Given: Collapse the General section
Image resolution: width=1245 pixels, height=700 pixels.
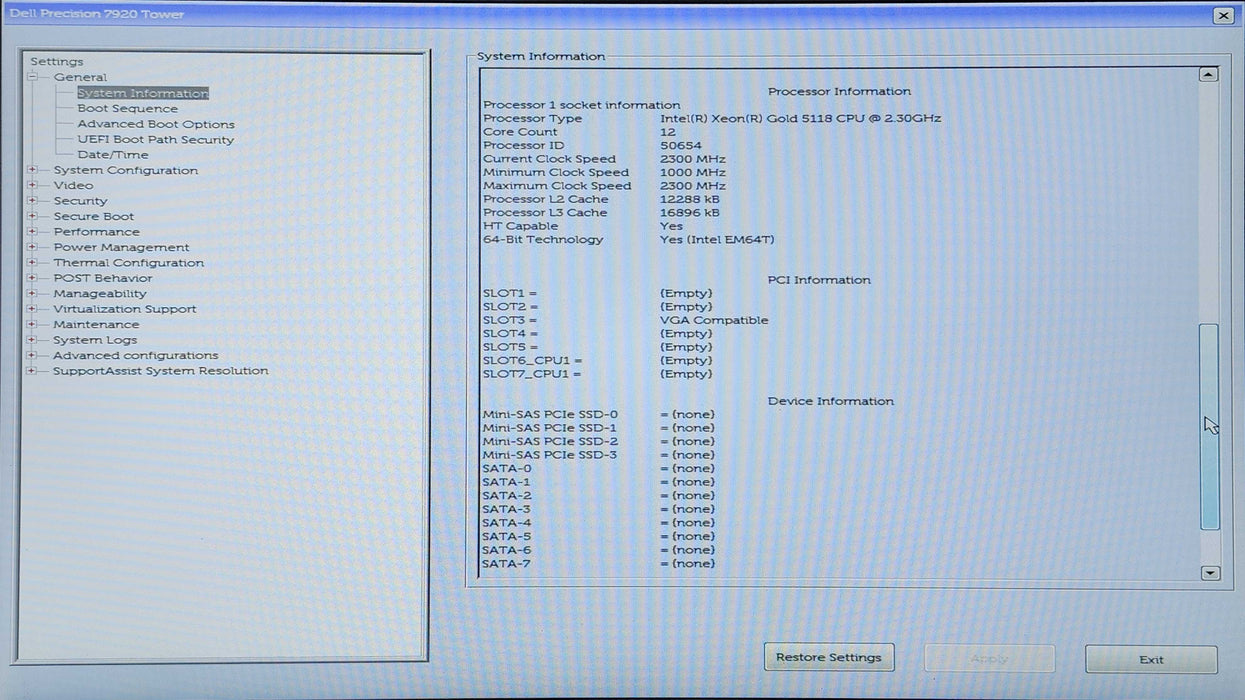Looking at the screenshot, I should click(33, 77).
